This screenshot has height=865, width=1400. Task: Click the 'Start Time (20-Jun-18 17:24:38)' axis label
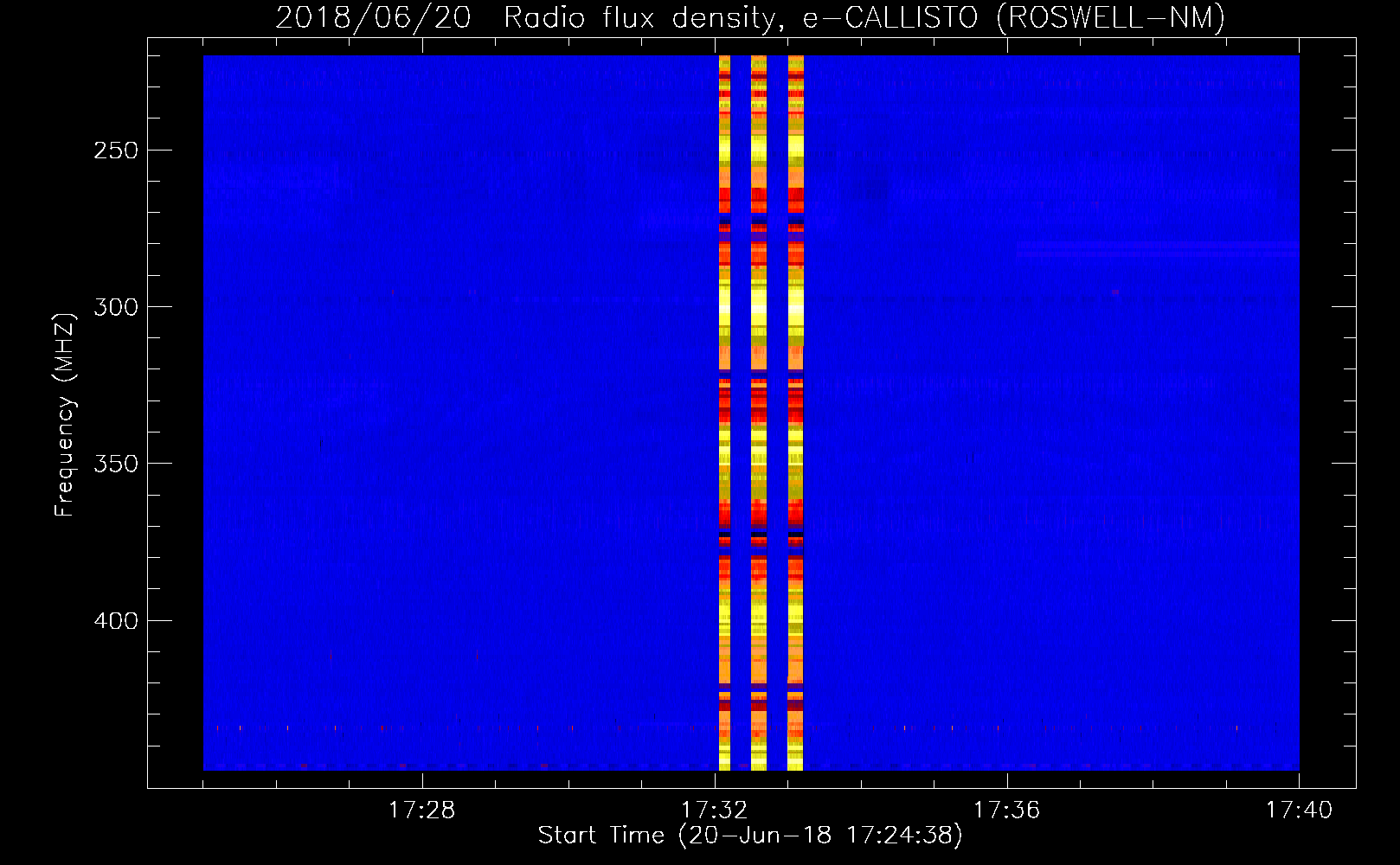pos(750,836)
